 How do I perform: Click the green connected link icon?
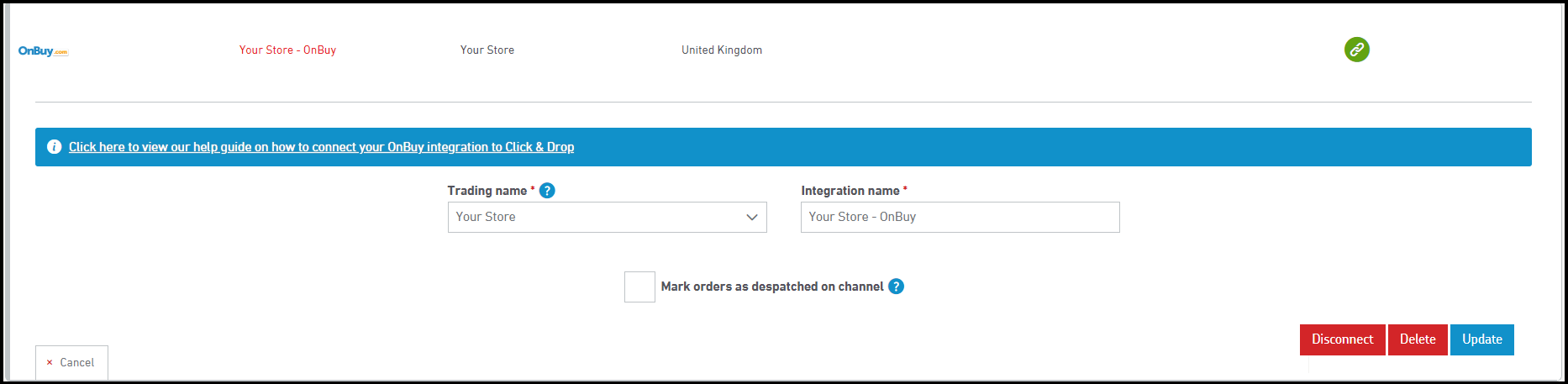tap(1356, 50)
